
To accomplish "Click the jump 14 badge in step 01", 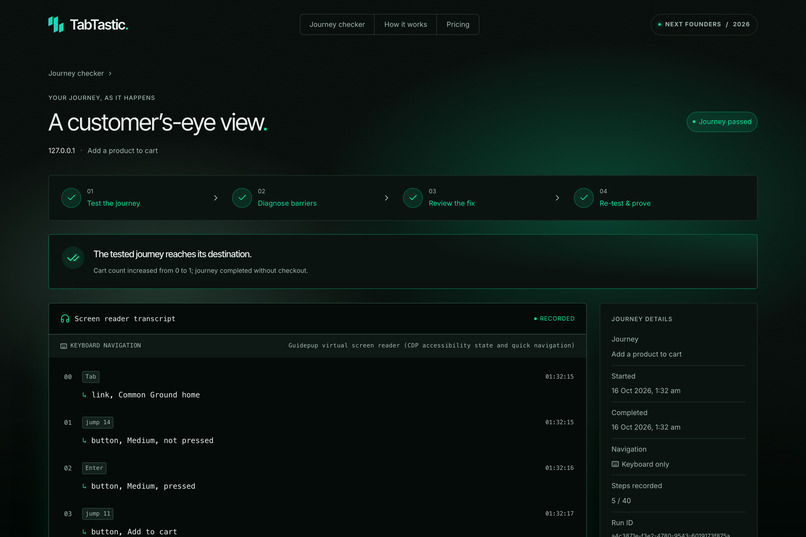I will (98, 422).
